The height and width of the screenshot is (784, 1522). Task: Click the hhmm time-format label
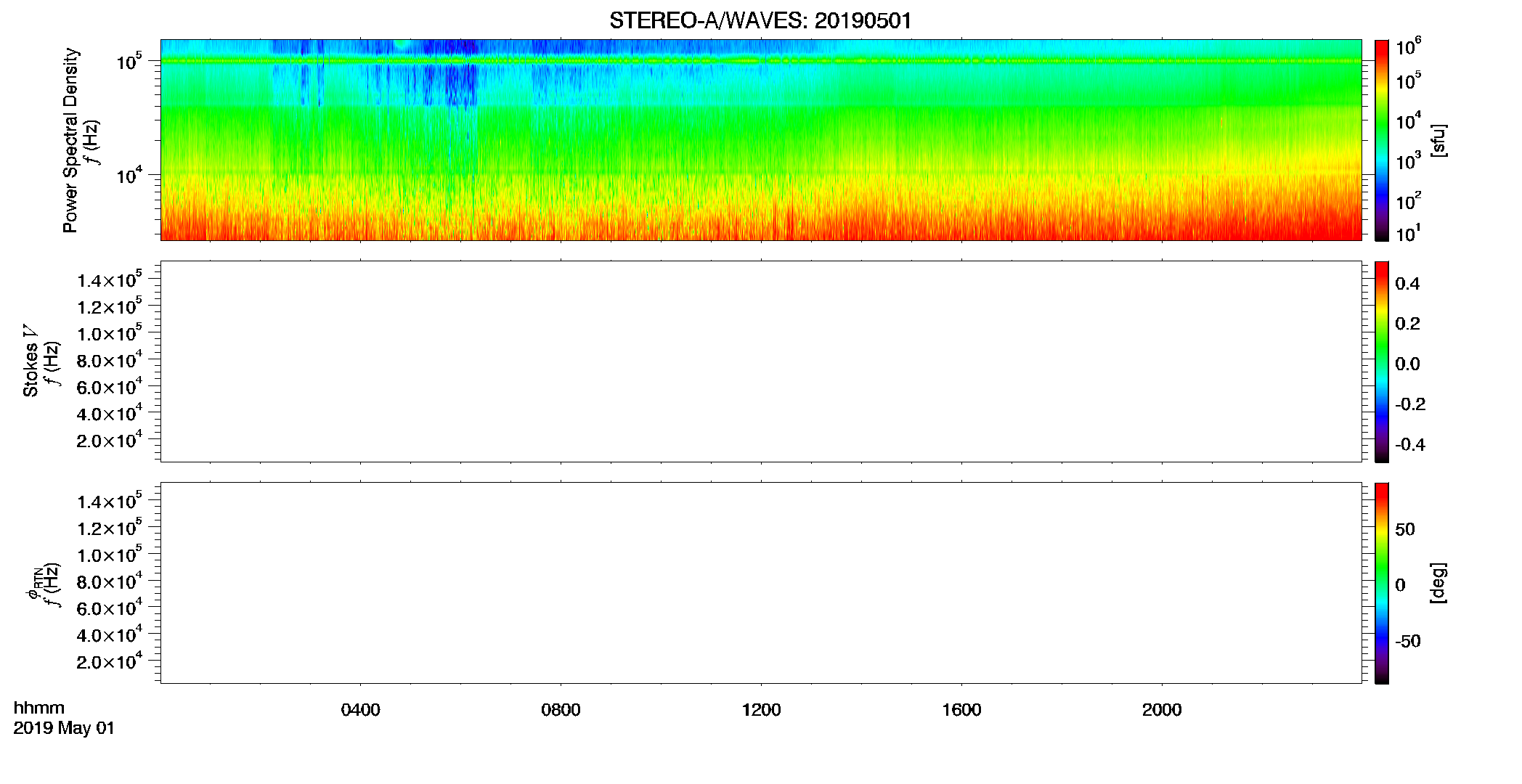click(x=39, y=708)
